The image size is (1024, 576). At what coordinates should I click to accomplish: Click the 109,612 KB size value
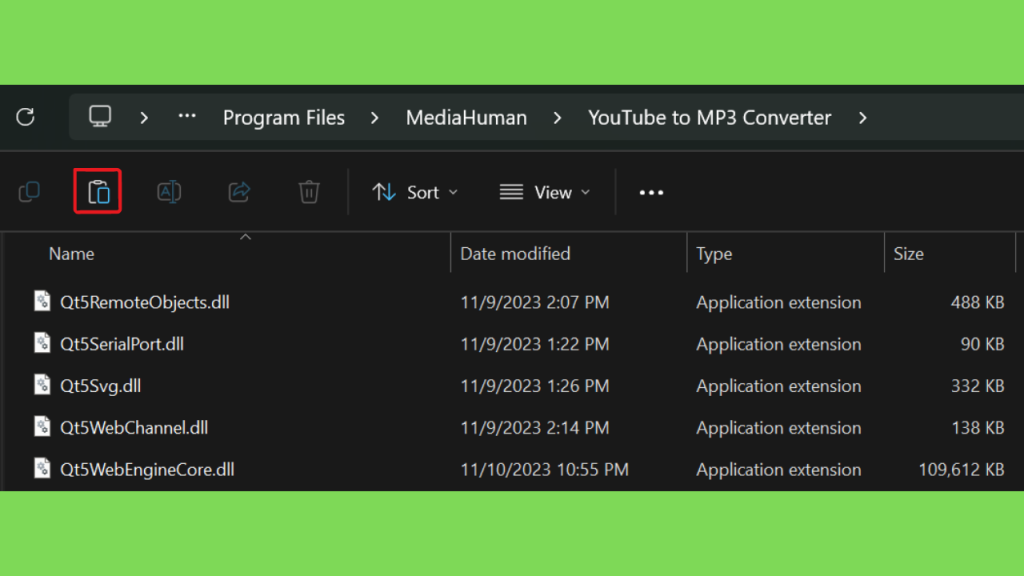tap(961, 470)
